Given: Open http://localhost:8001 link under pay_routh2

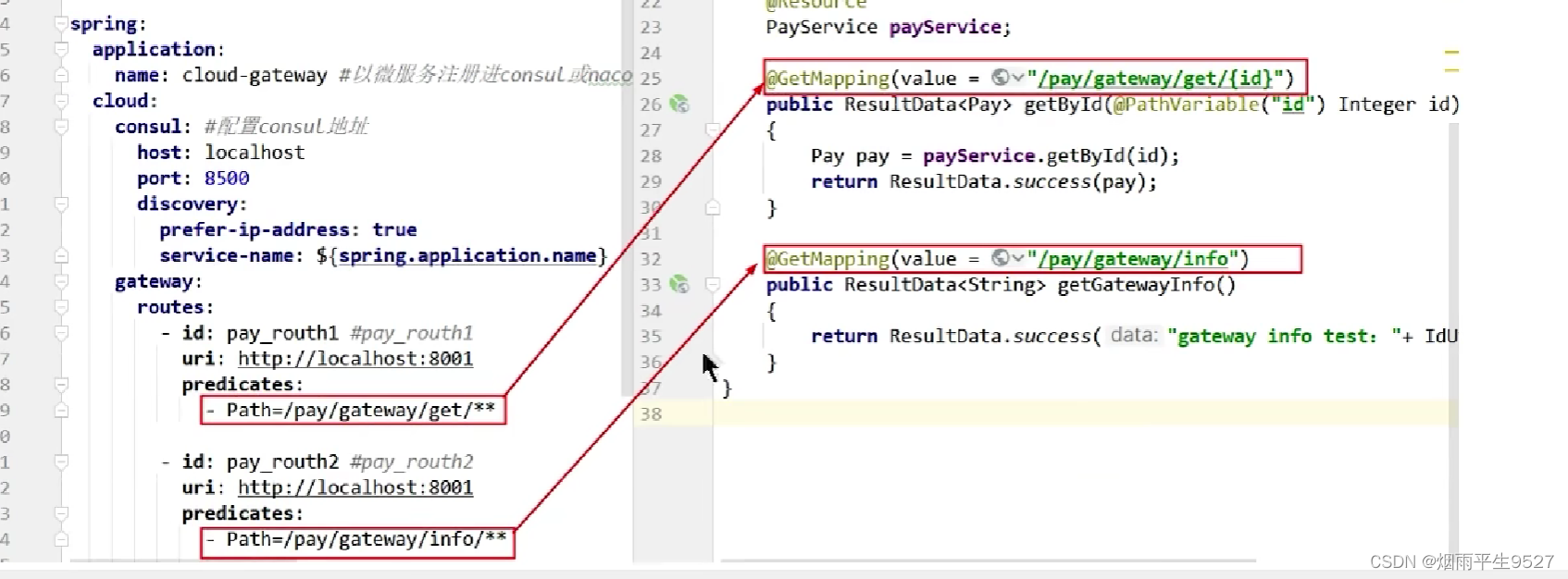Looking at the screenshot, I should 355,487.
